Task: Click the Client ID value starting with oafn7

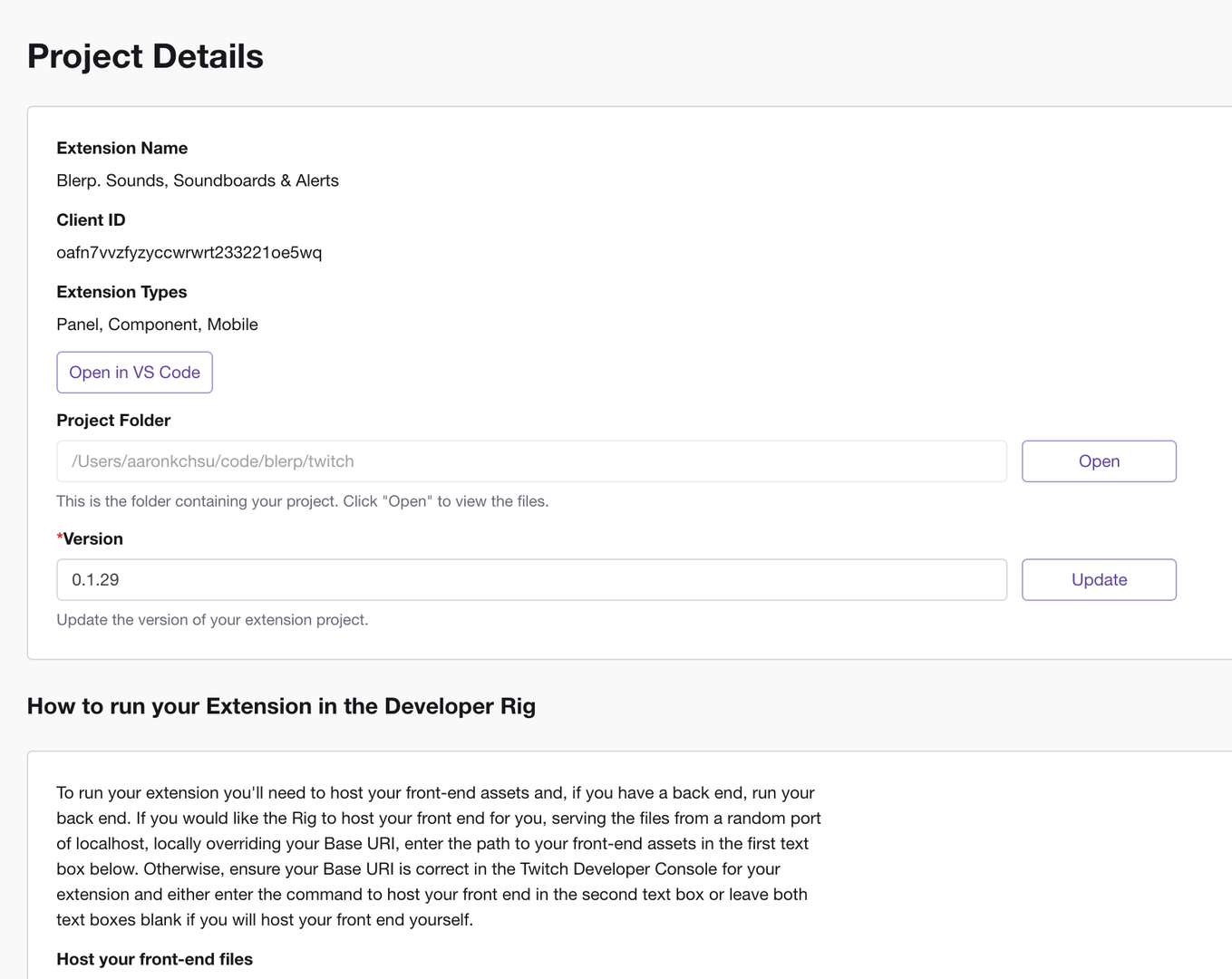Action: click(x=189, y=252)
